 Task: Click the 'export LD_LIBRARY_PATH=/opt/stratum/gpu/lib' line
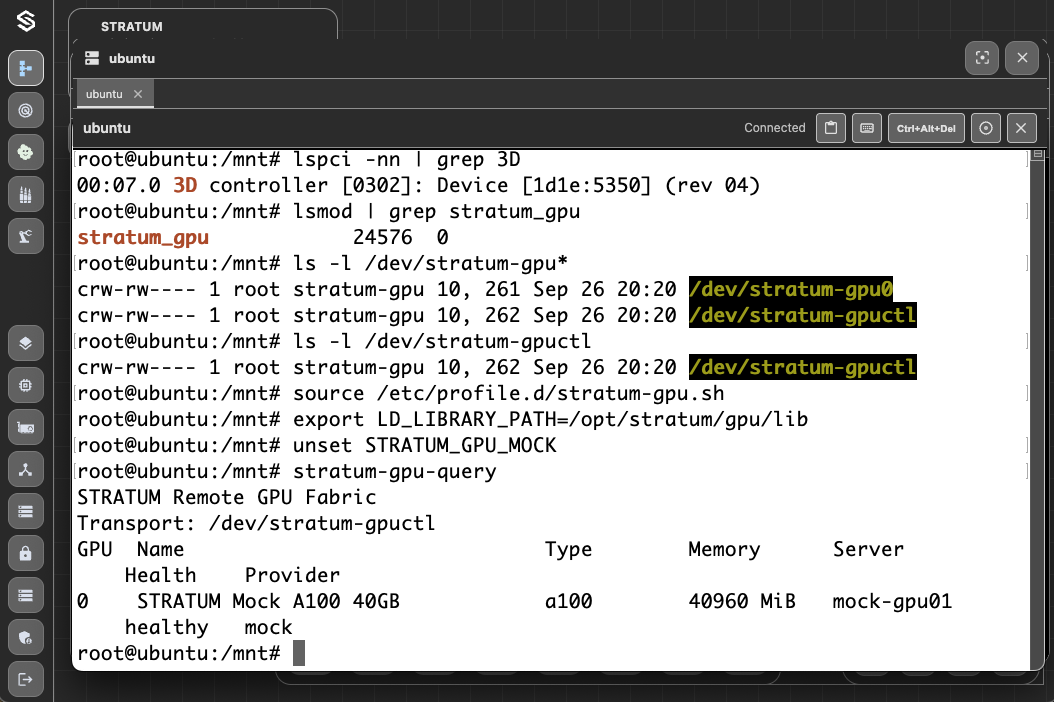pos(551,420)
